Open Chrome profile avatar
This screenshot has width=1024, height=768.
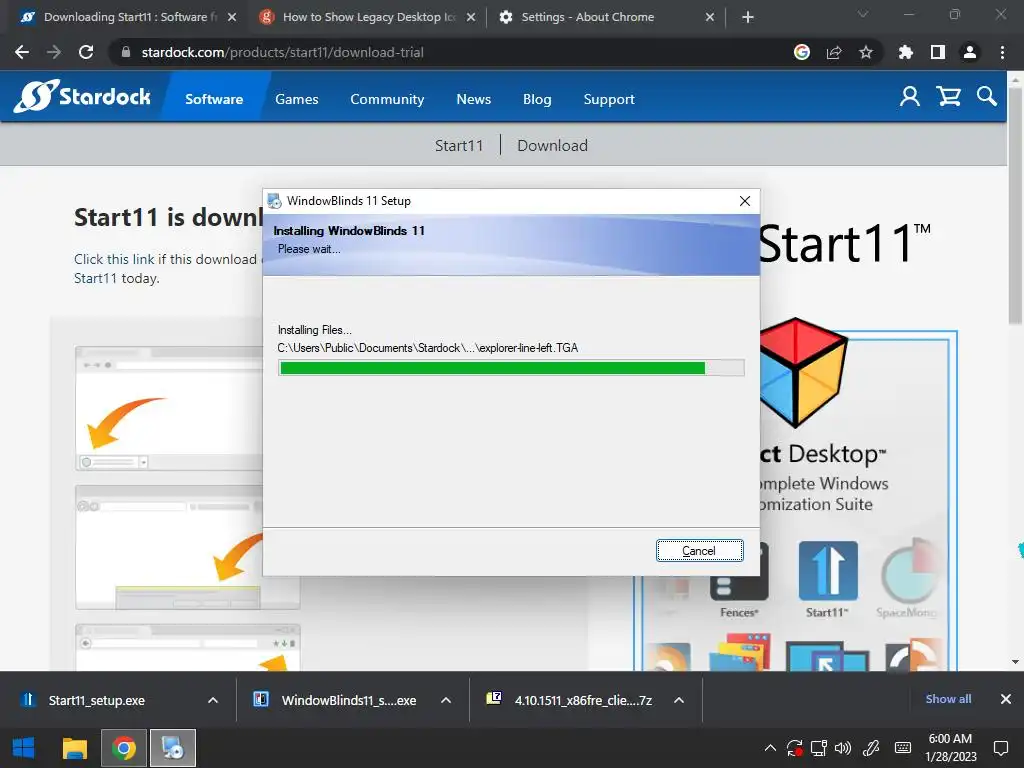click(970, 52)
